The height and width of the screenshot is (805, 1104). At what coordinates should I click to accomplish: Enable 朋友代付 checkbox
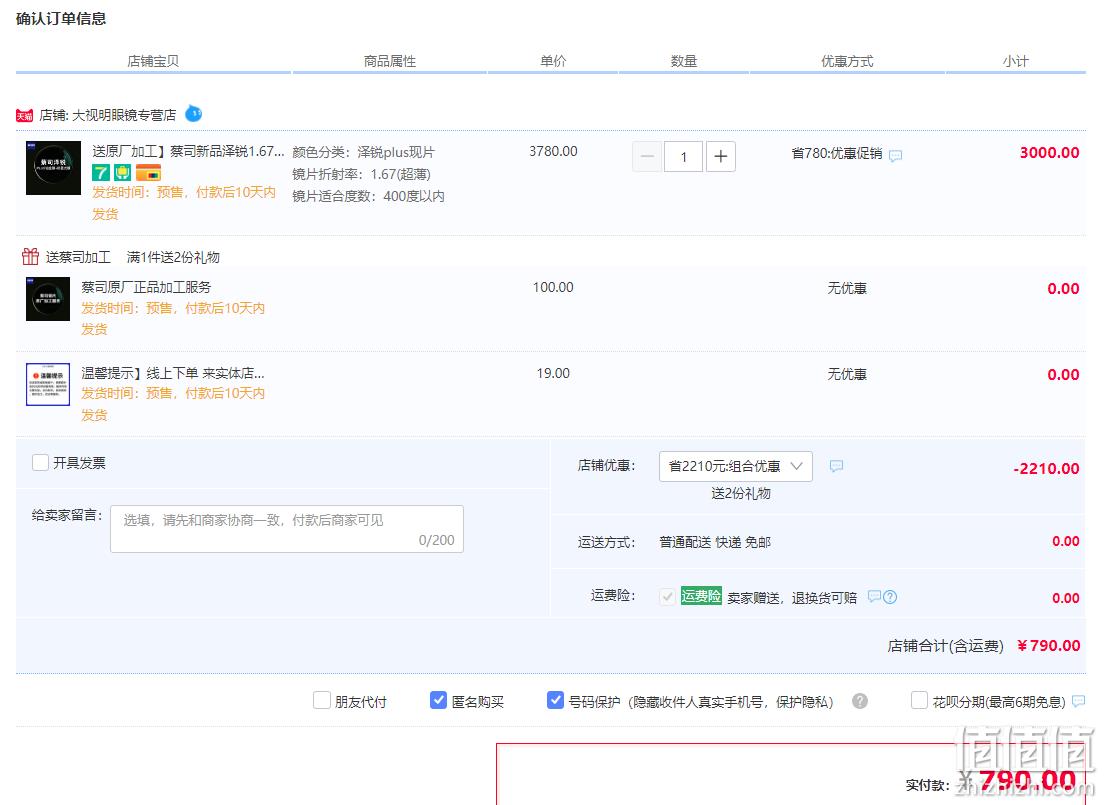(x=322, y=700)
